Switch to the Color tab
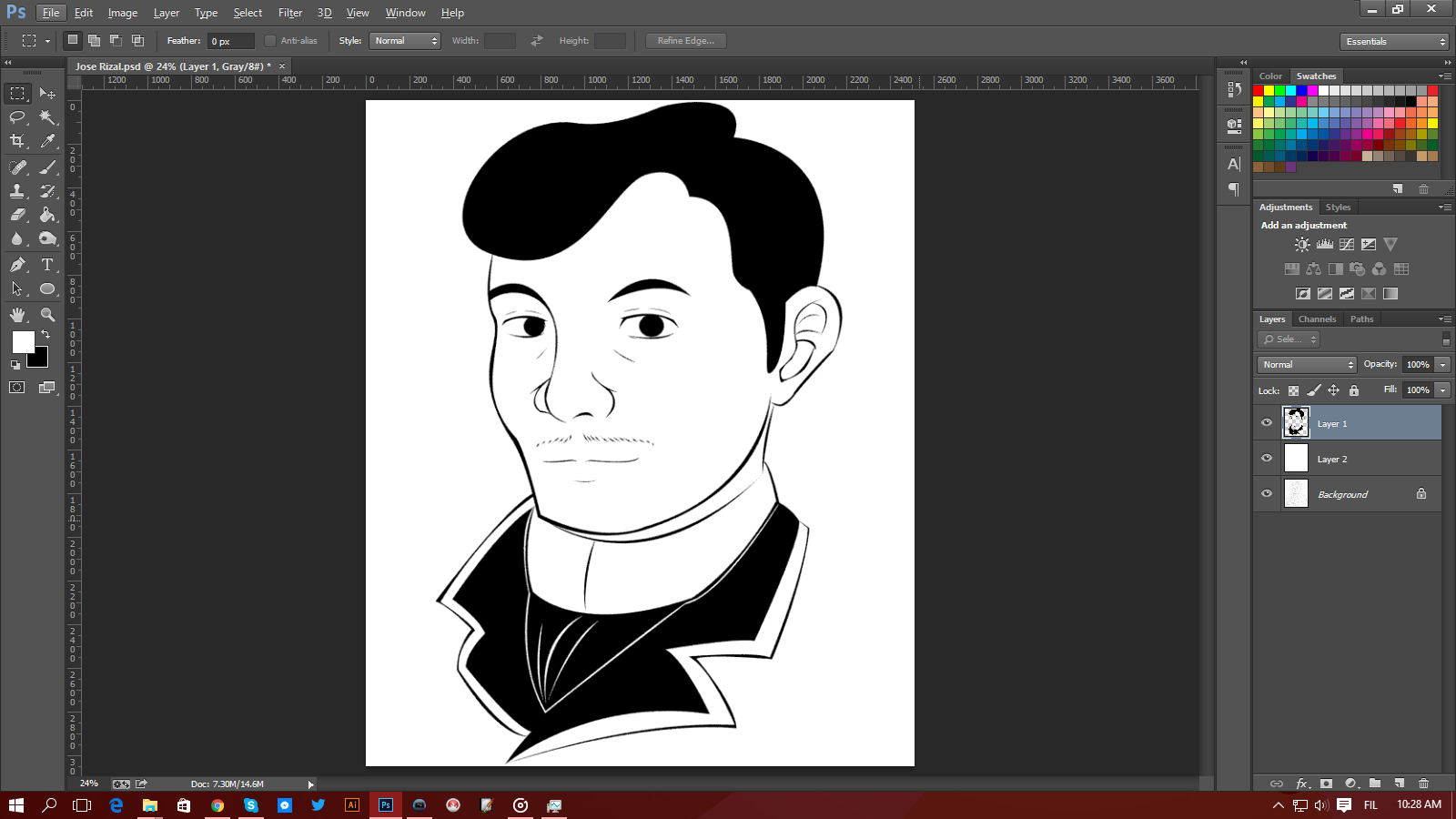The width and height of the screenshot is (1456, 819). (1270, 76)
